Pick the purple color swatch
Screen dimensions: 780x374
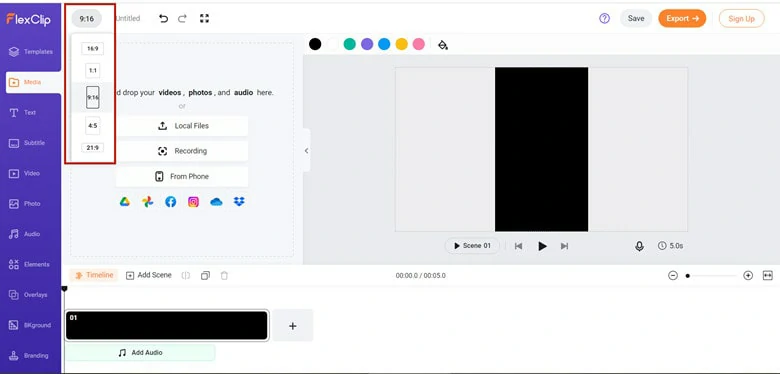(x=367, y=44)
